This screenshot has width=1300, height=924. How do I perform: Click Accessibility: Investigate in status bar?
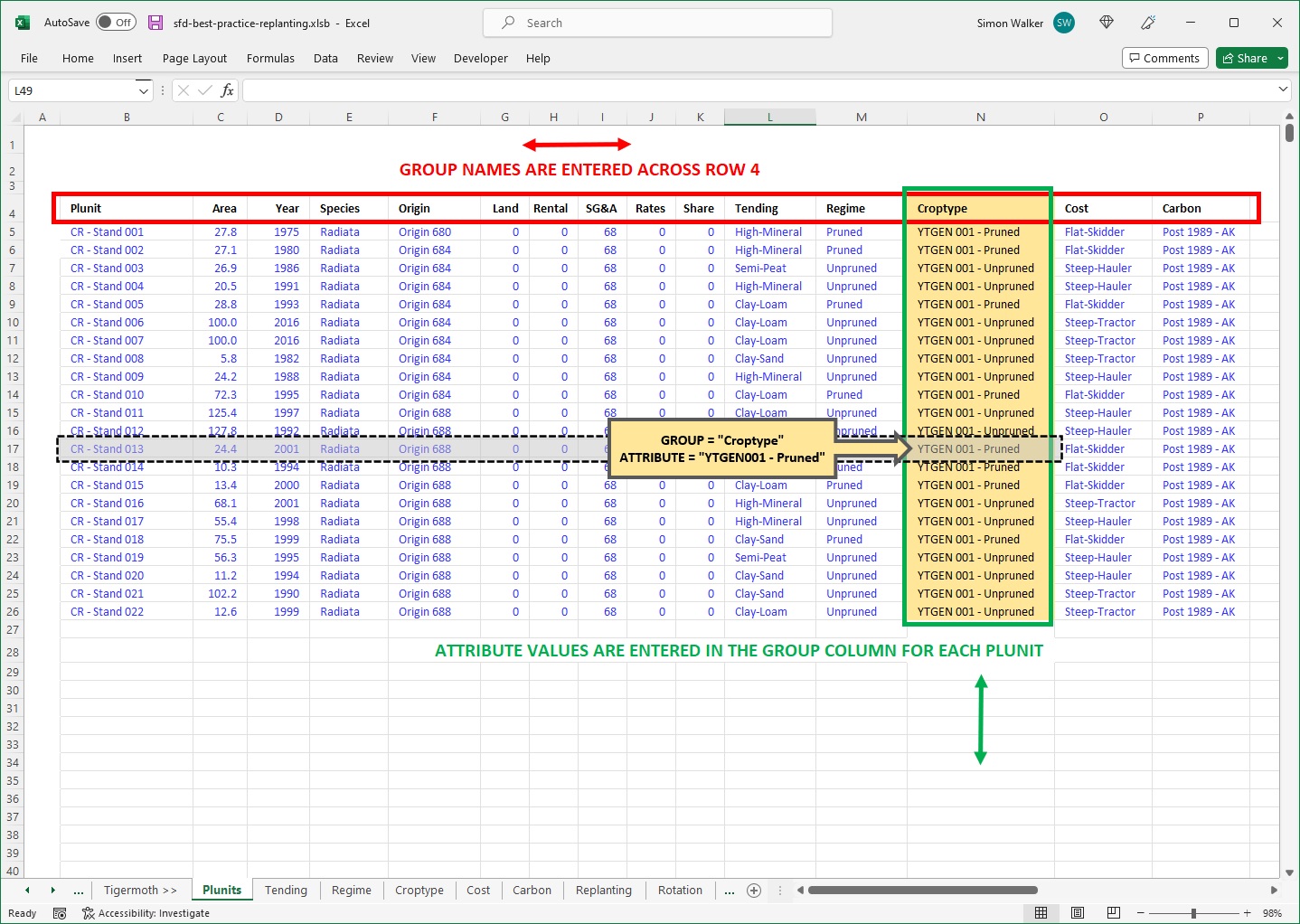(146, 913)
